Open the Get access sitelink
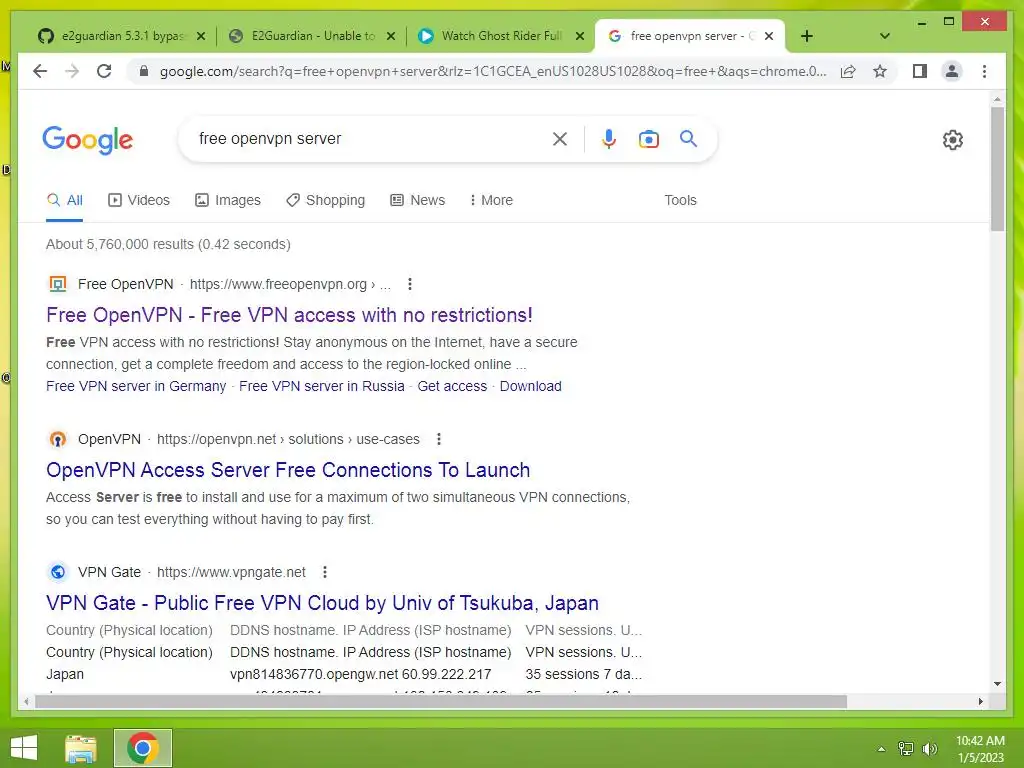This screenshot has width=1024, height=768. point(452,386)
